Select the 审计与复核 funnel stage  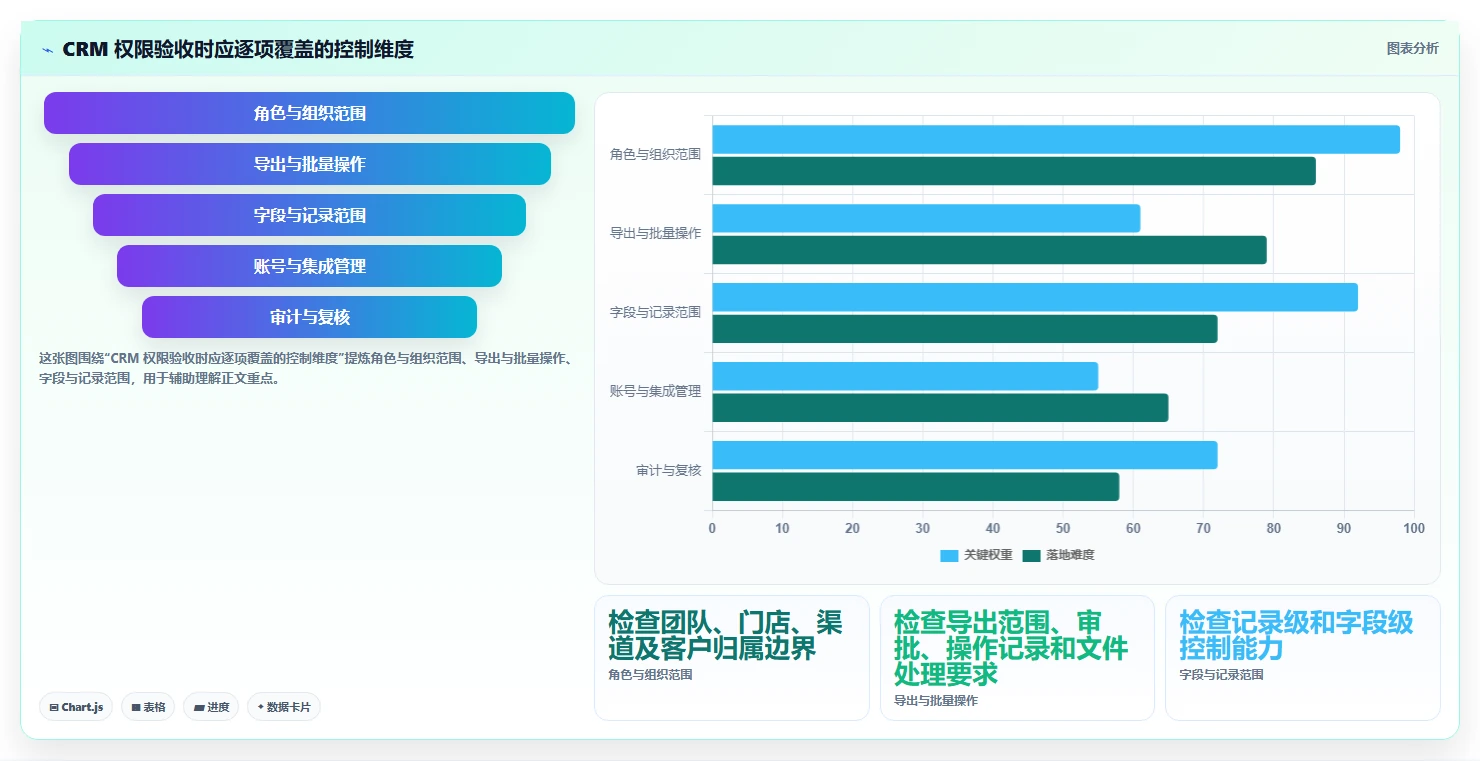tap(309, 317)
